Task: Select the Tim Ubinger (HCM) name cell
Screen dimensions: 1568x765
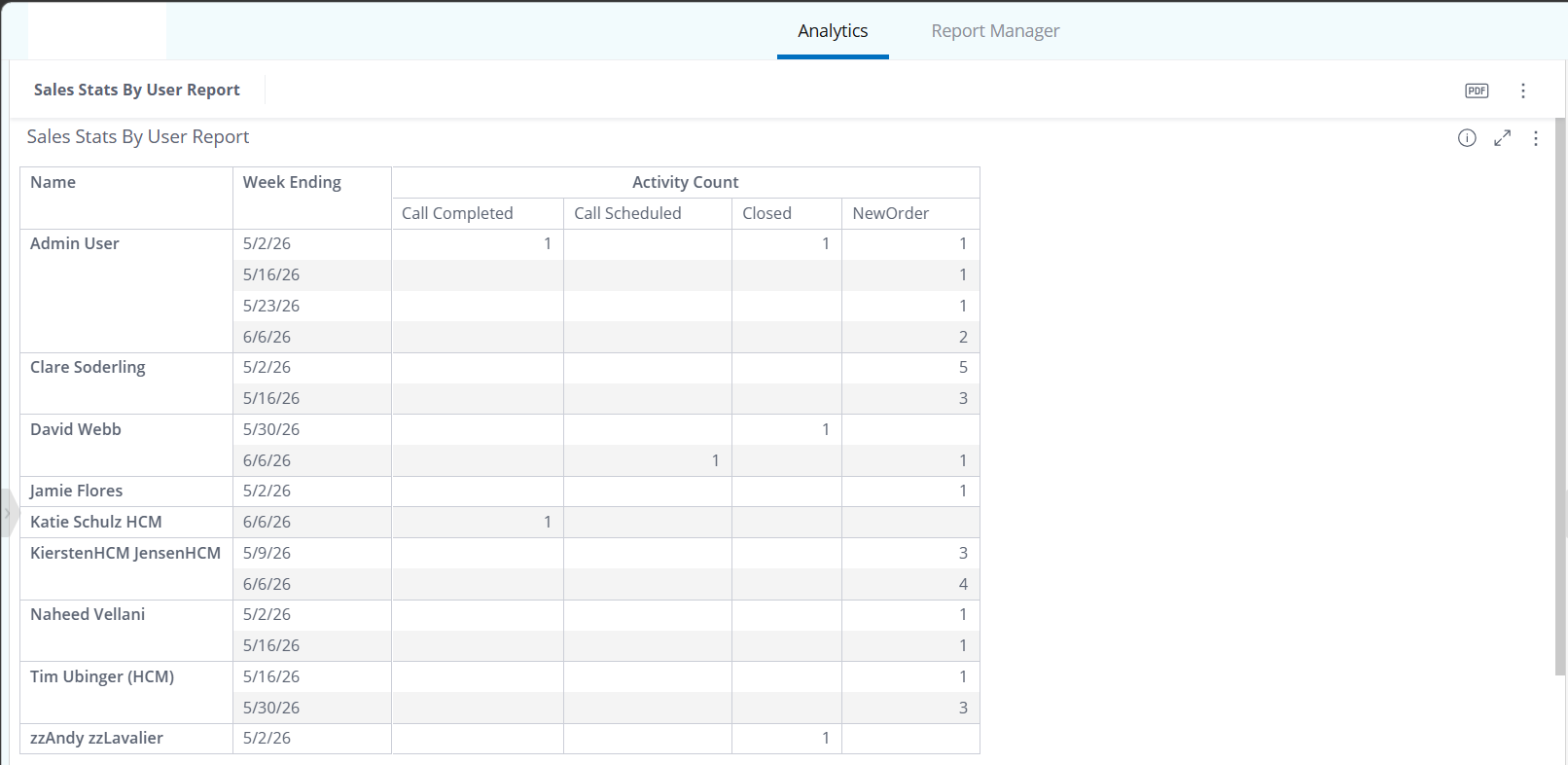Action: click(x=126, y=692)
